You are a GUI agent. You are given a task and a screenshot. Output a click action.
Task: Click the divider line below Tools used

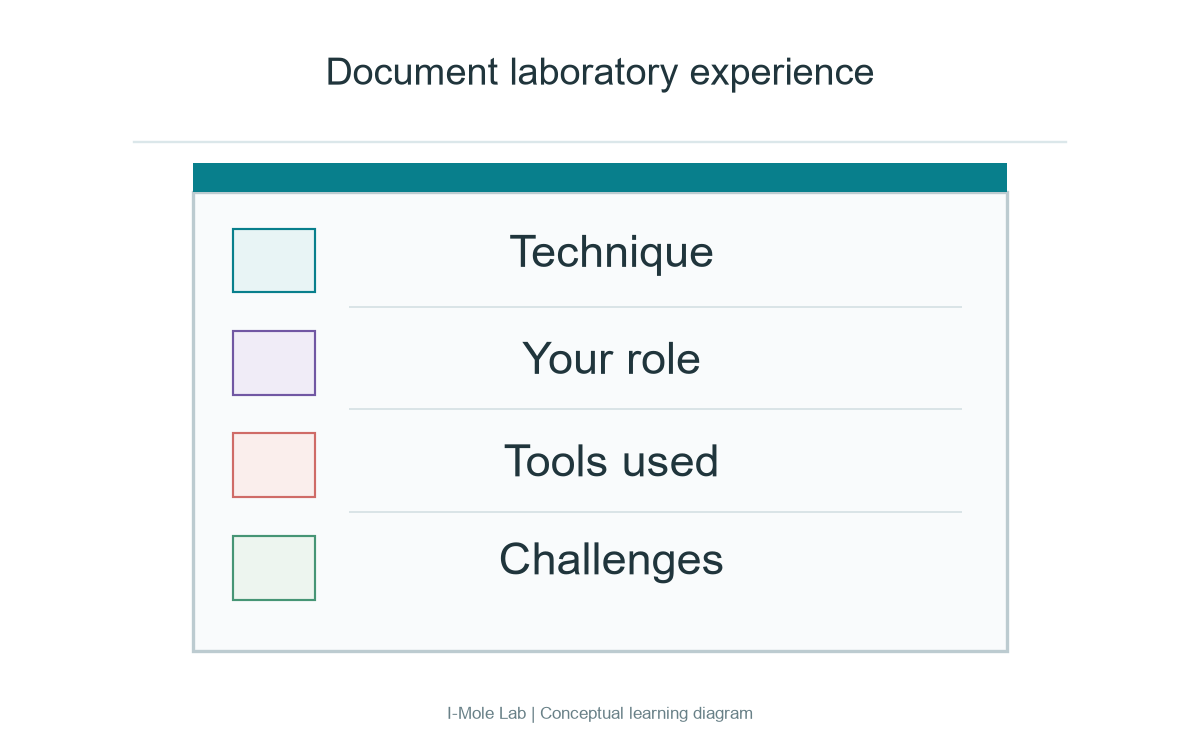[x=655, y=512]
